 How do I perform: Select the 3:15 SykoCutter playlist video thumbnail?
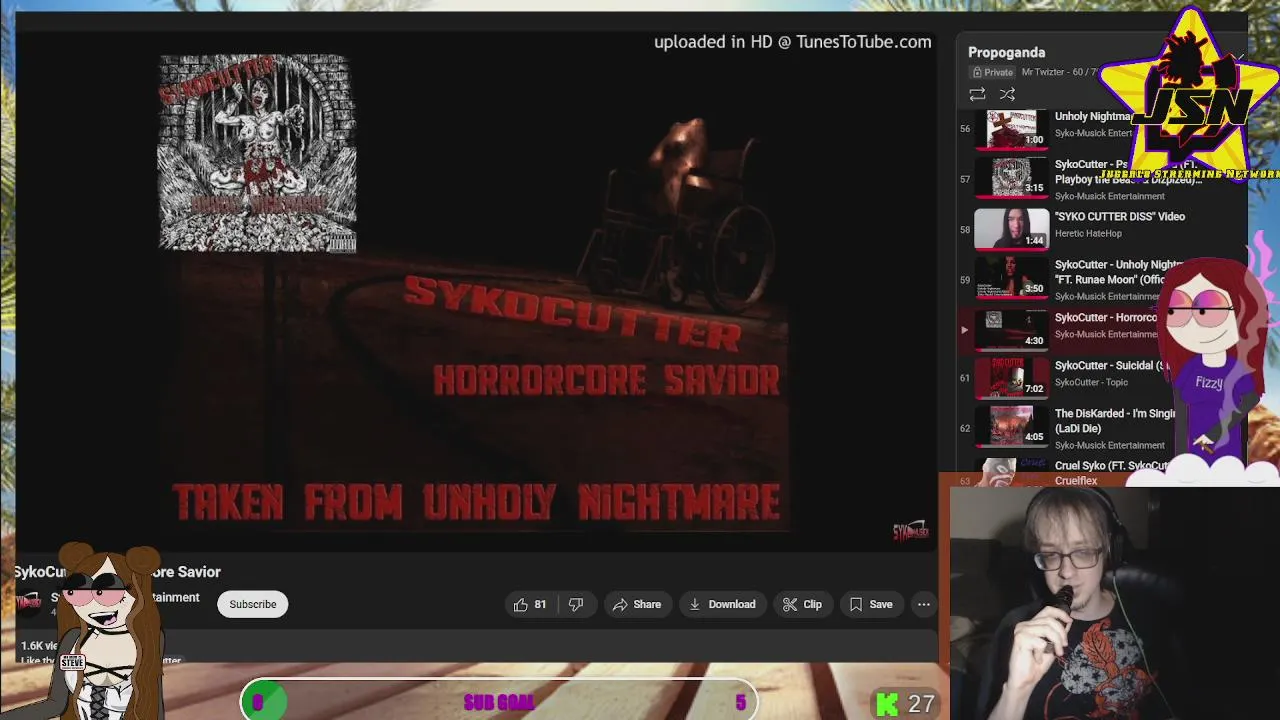coord(1012,177)
